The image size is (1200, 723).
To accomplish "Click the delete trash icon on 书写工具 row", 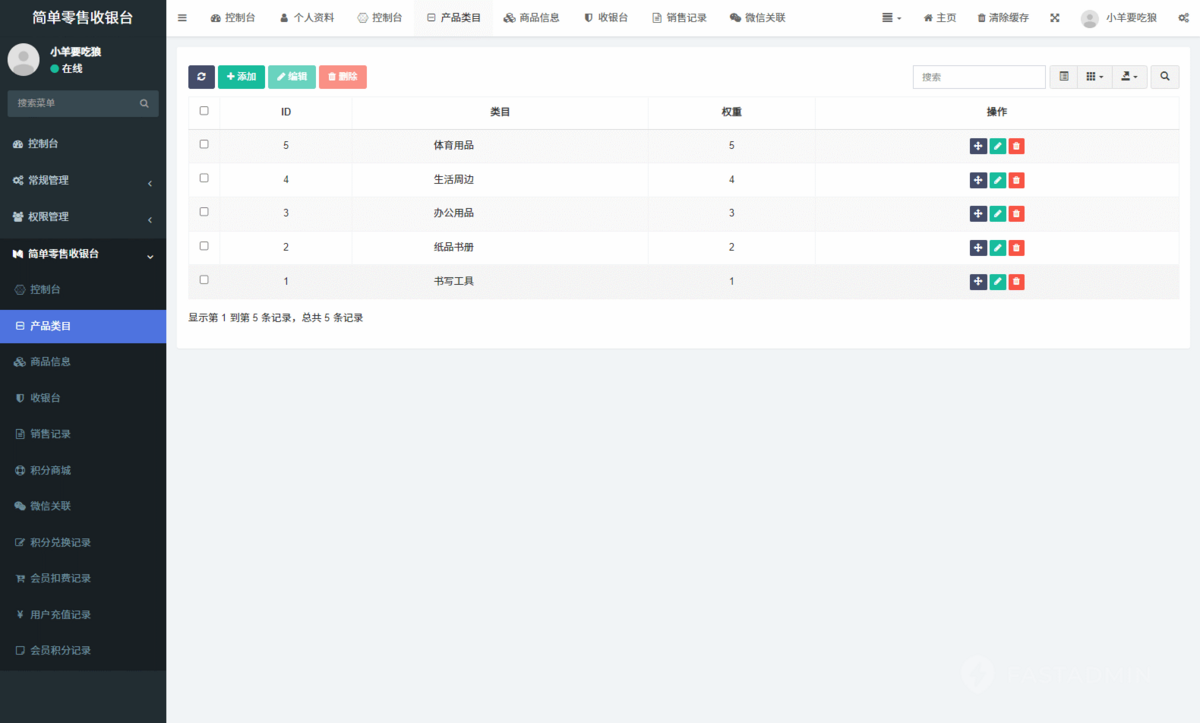I will [x=1016, y=281].
